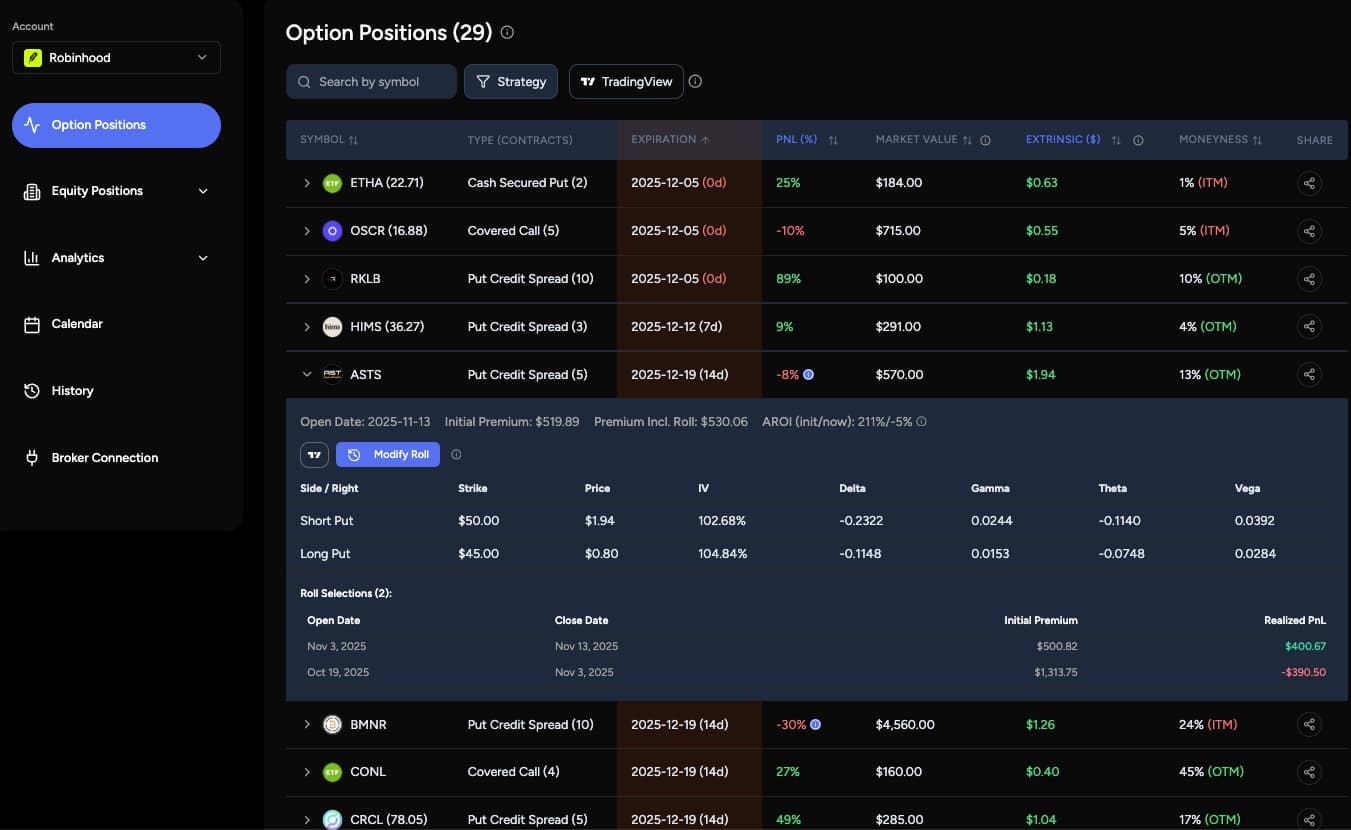
Task: Share the OSCR position
Action: point(1309,231)
